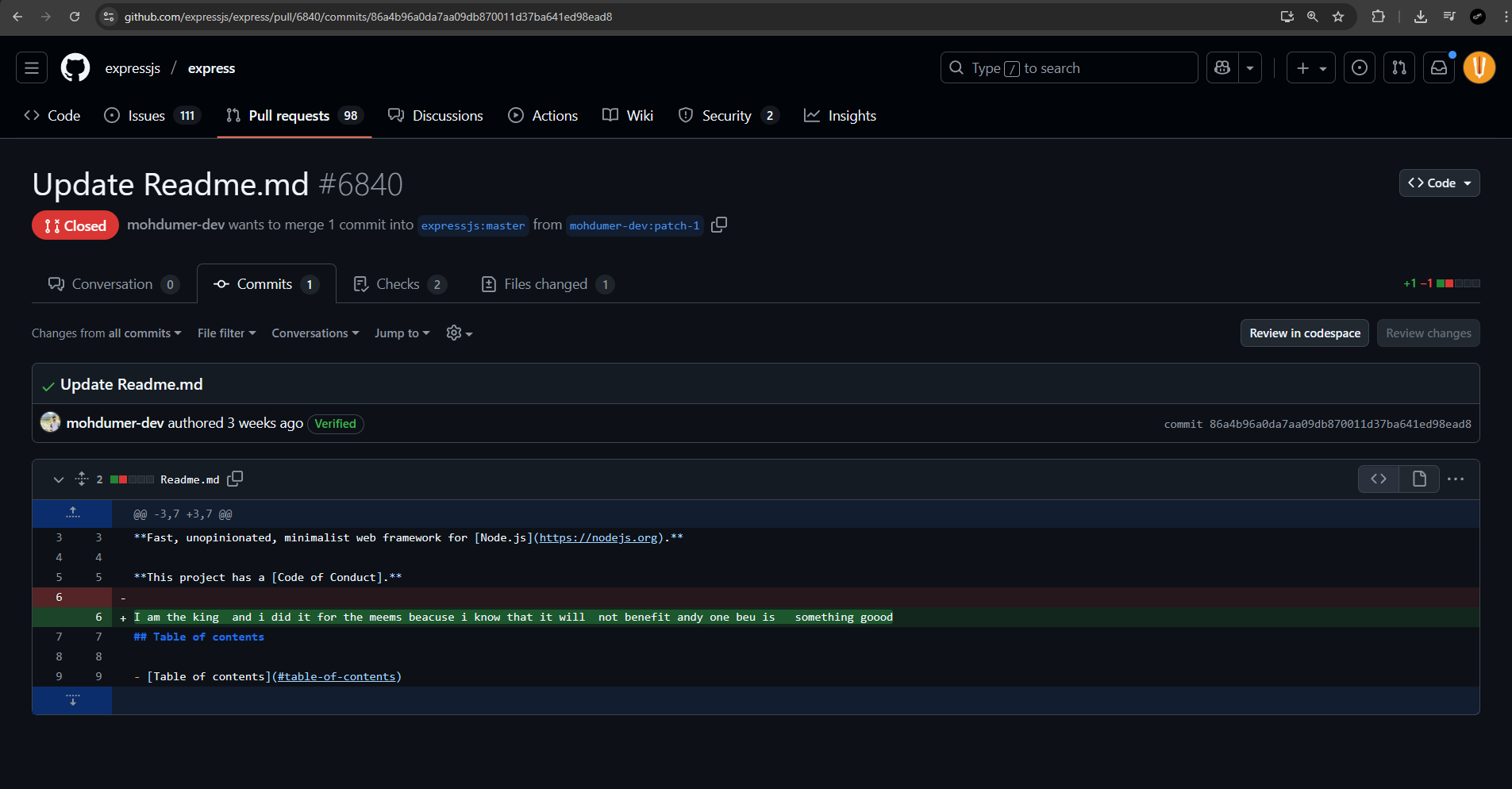Screen dimensions: 1512x789
Task: Open GitHub Copilot from the header
Action: point(1222,67)
